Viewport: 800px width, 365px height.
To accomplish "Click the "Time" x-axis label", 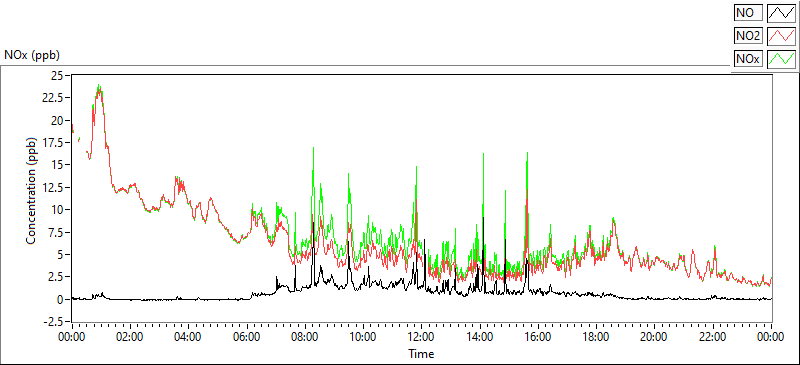I will coord(421,353).
